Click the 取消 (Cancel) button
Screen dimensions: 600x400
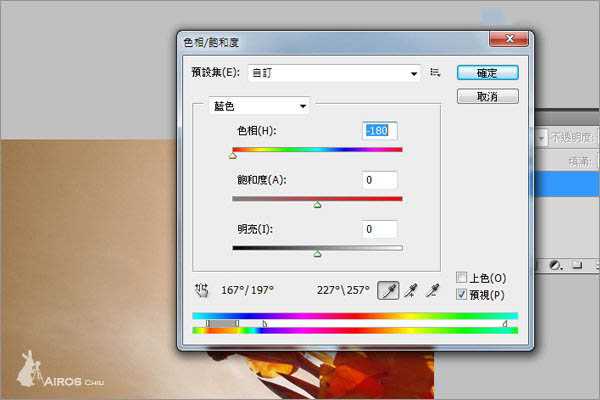coord(487,97)
